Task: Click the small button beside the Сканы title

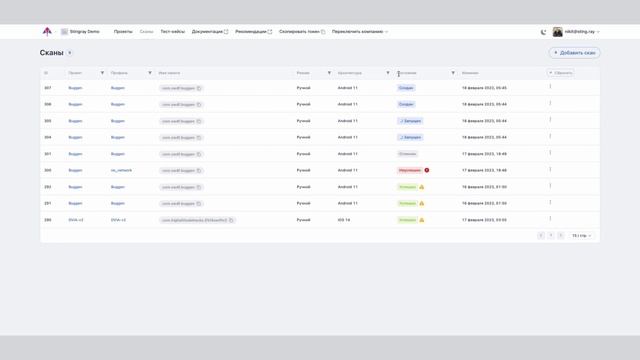Action: pyautogui.click(x=70, y=53)
